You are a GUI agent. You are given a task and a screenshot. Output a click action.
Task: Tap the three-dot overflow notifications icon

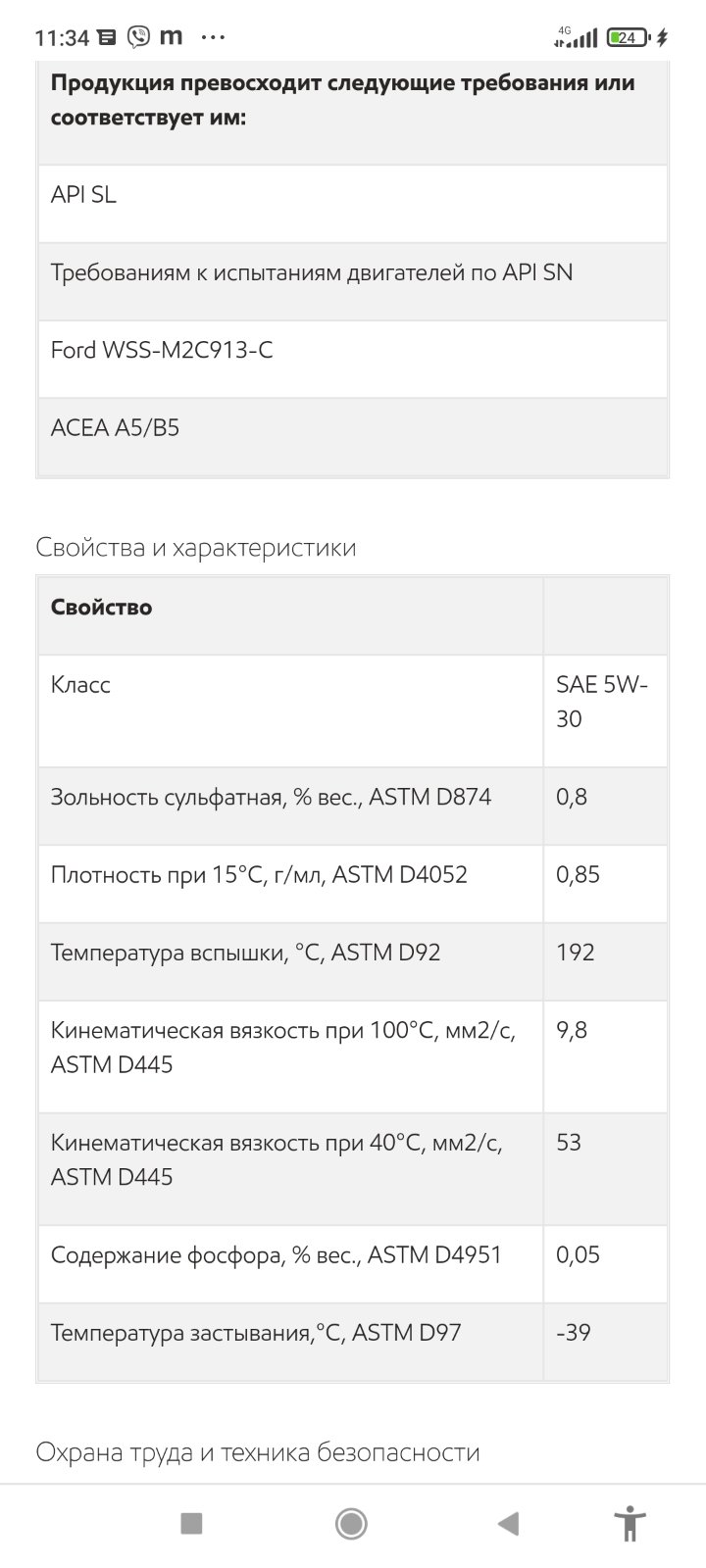(x=213, y=37)
